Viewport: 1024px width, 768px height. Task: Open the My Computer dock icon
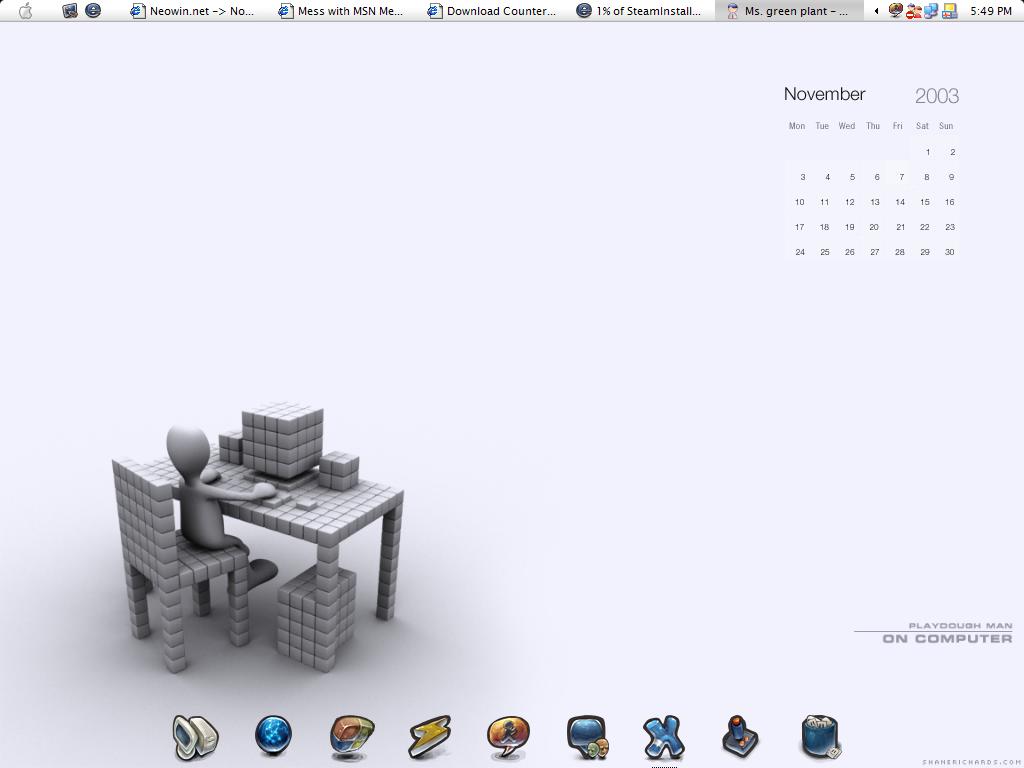194,738
